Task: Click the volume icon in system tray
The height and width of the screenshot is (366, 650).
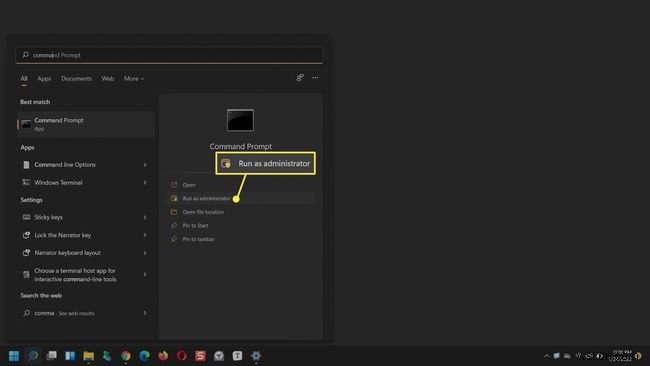Action: click(599, 356)
